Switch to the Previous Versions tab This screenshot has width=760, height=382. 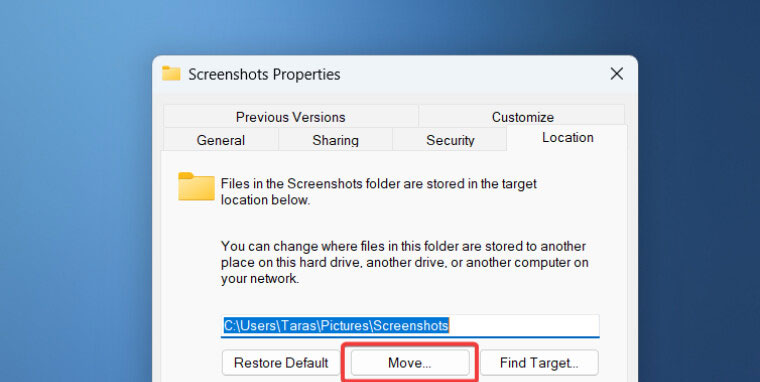point(291,116)
